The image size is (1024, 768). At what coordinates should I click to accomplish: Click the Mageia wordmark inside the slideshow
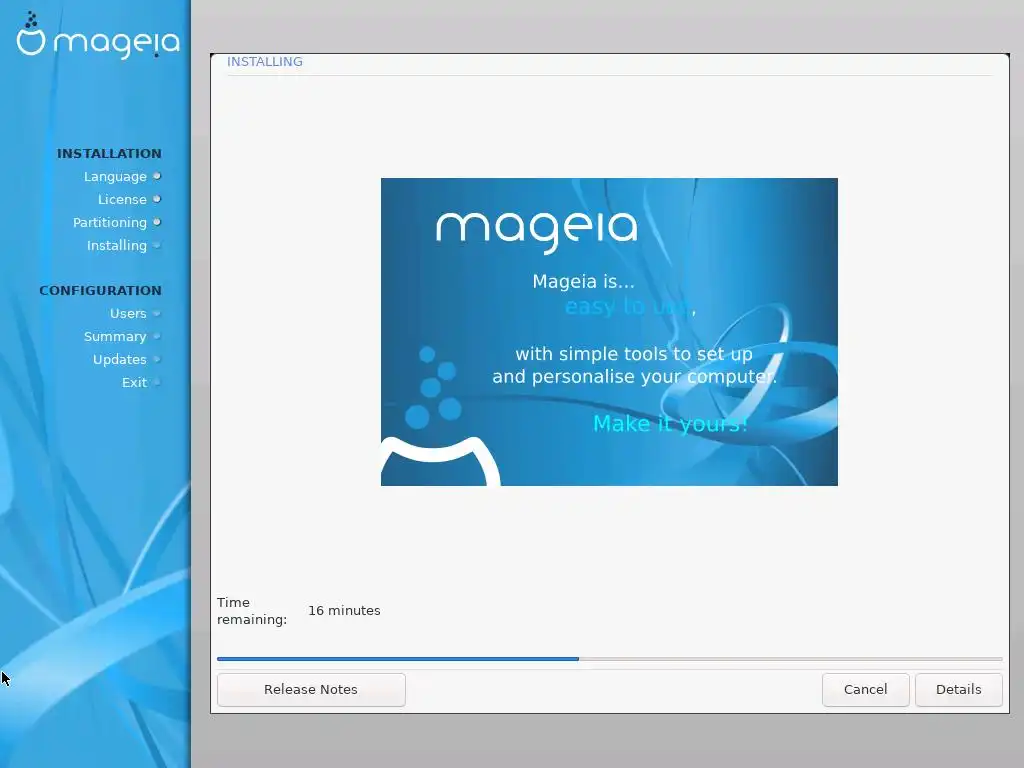tap(536, 231)
